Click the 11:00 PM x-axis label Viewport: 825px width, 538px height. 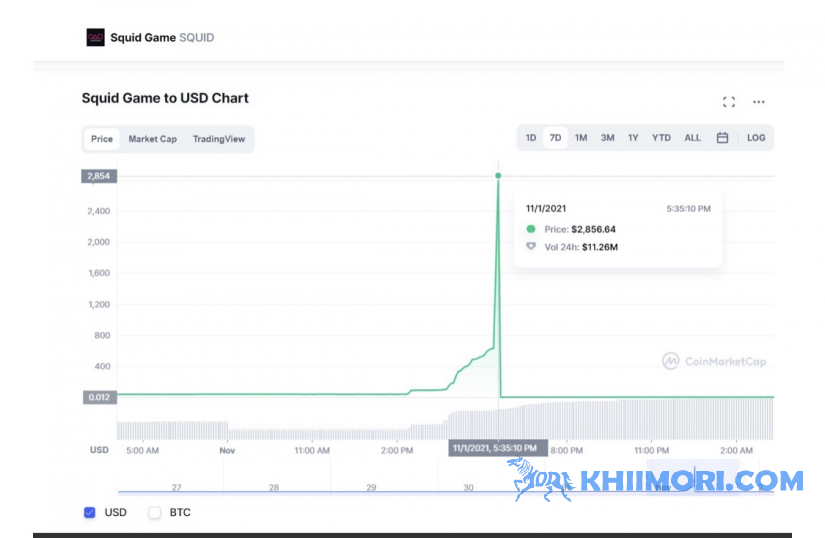(651, 451)
